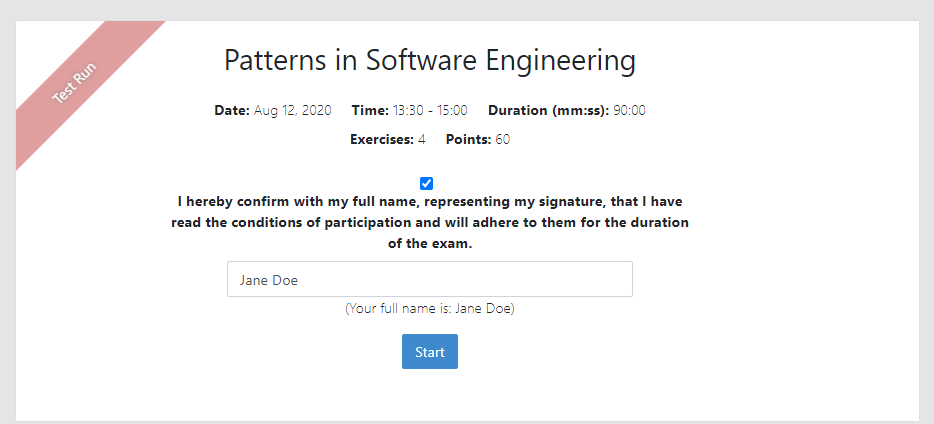Uncheck the participation confirmation checkbox
Image resolution: width=934 pixels, height=424 pixels.
point(427,183)
